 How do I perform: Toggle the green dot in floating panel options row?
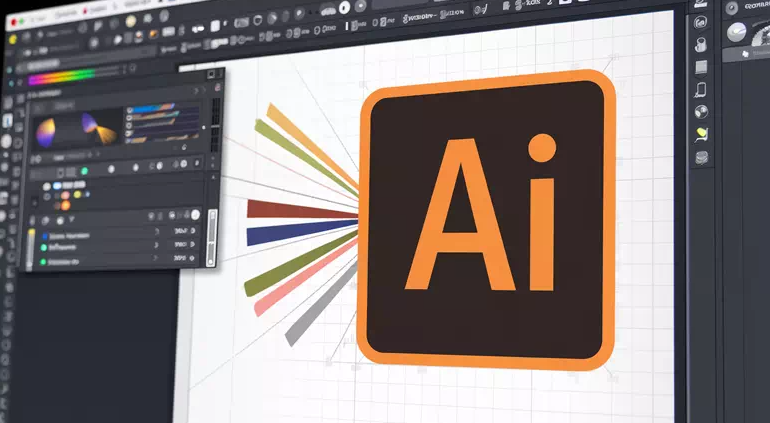(x=84, y=171)
